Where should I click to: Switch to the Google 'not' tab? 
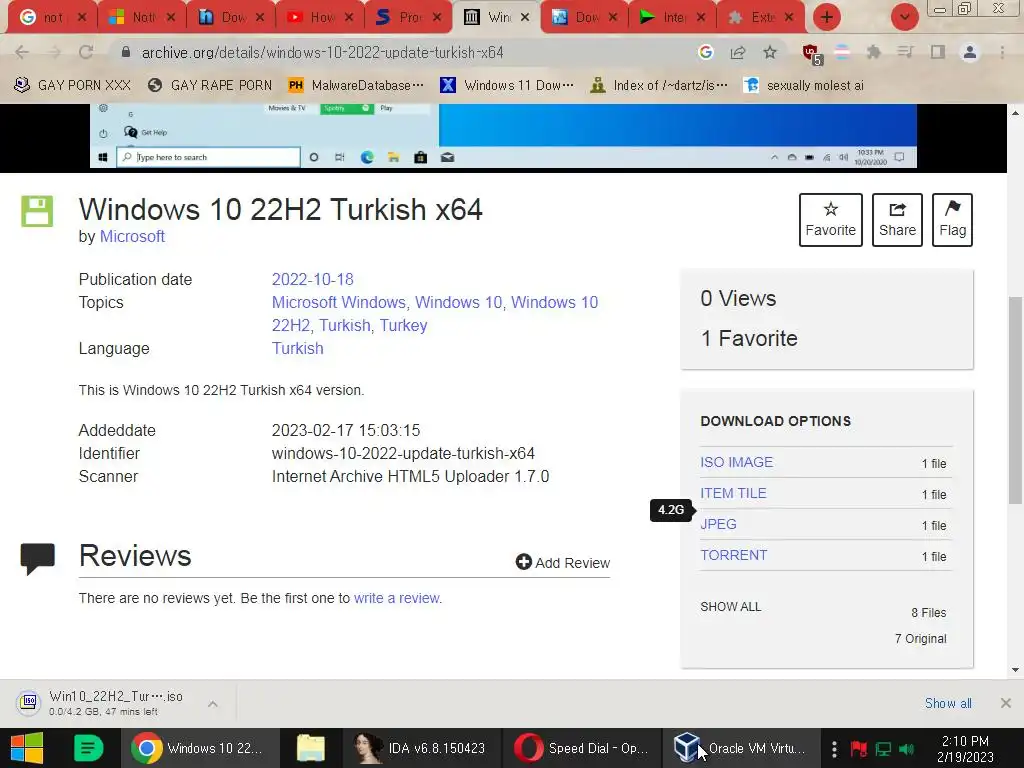tap(52, 17)
